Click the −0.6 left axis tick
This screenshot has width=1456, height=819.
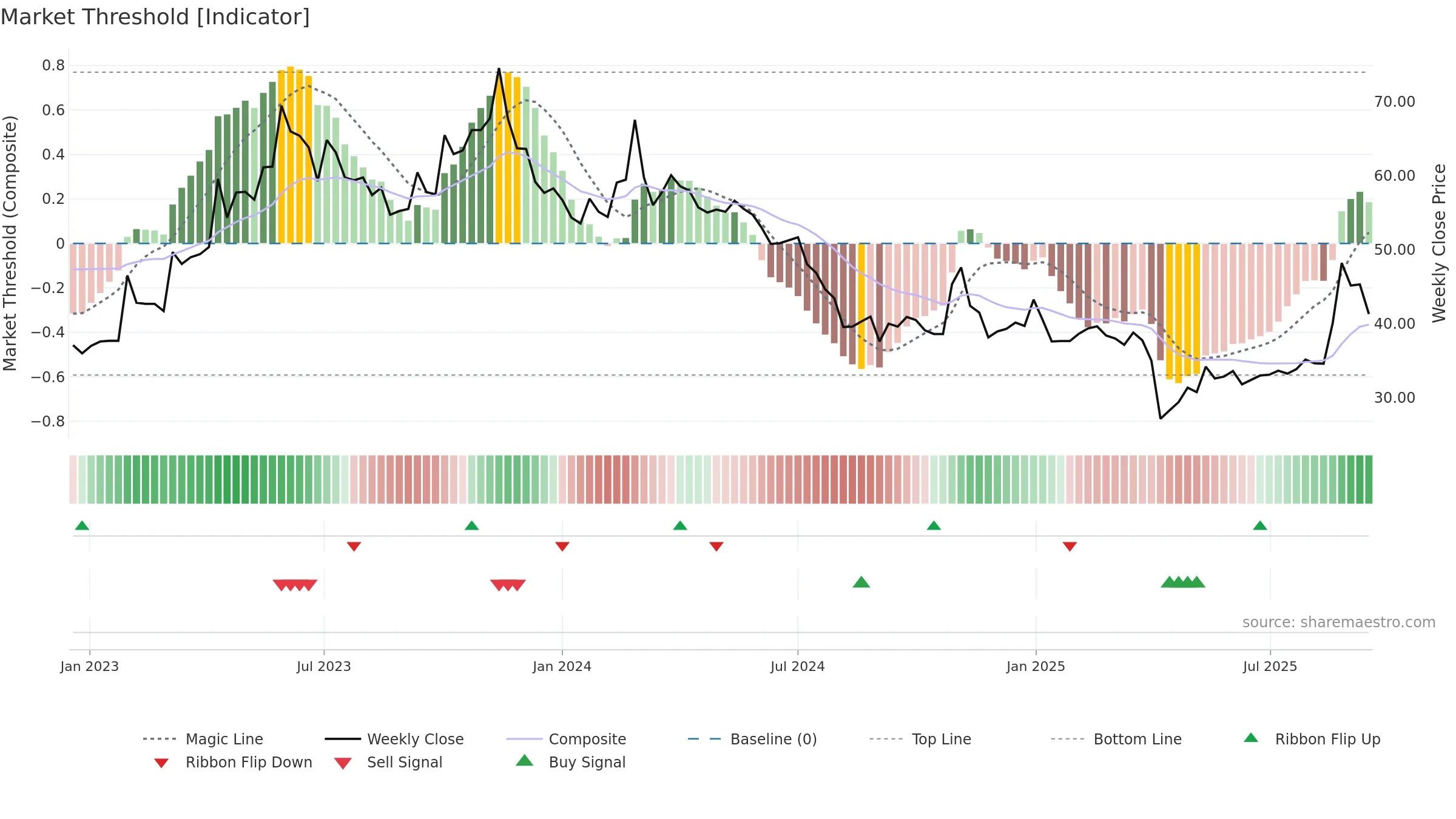tap(48, 377)
